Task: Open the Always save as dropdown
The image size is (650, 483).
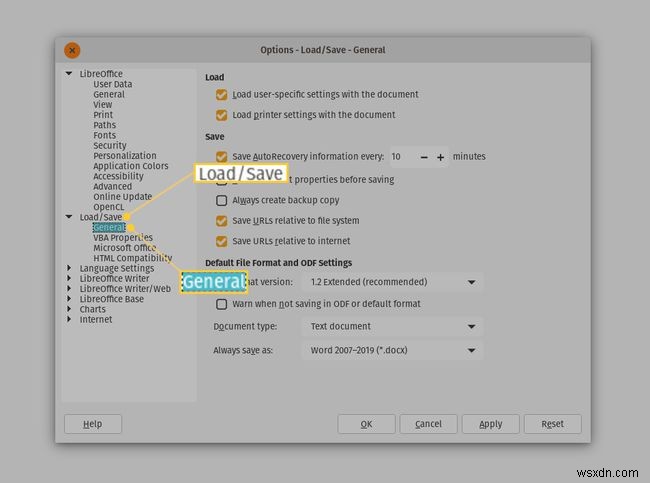Action: tap(393, 350)
